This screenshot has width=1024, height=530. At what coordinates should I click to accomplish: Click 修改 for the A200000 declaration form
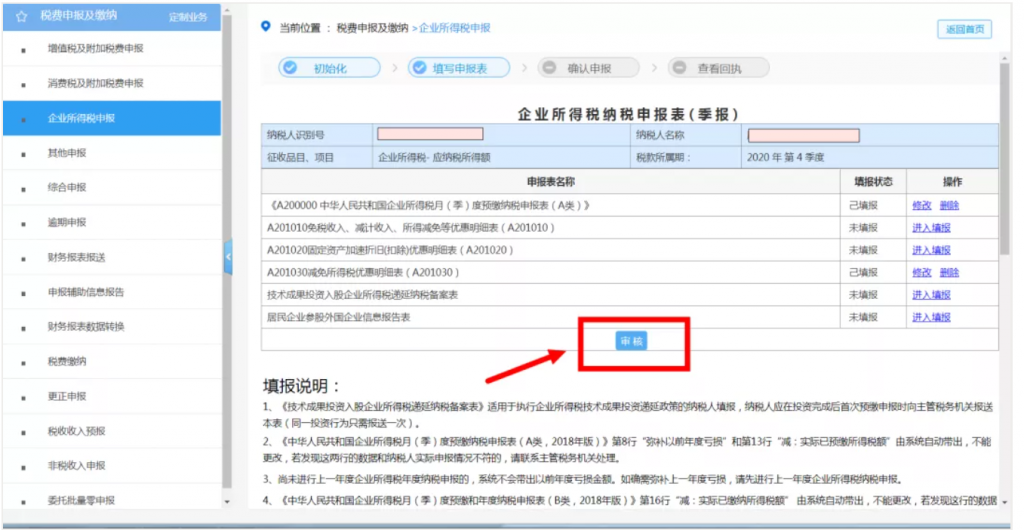921,205
